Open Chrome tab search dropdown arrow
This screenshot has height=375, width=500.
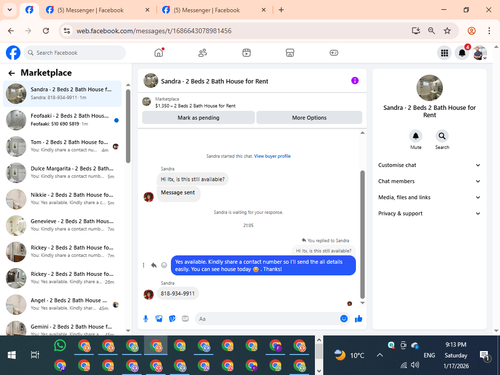pos(10,10)
